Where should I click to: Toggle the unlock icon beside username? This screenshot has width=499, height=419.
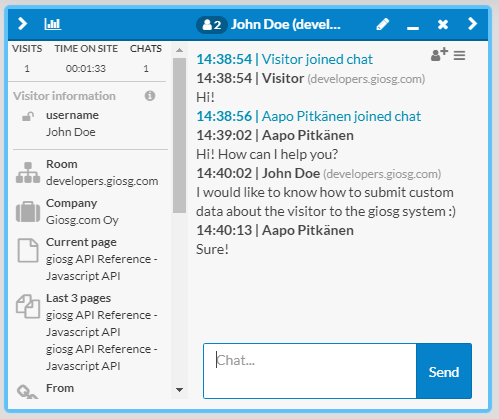[x=28, y=117]
